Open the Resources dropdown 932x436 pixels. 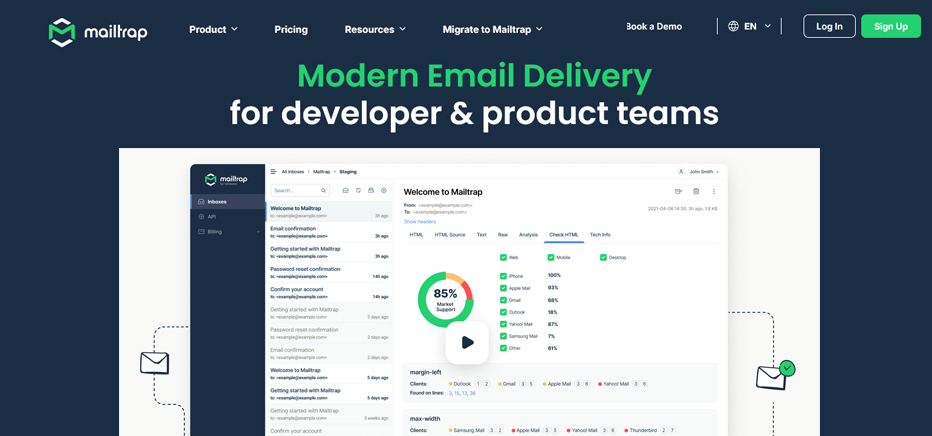point(375,29)
